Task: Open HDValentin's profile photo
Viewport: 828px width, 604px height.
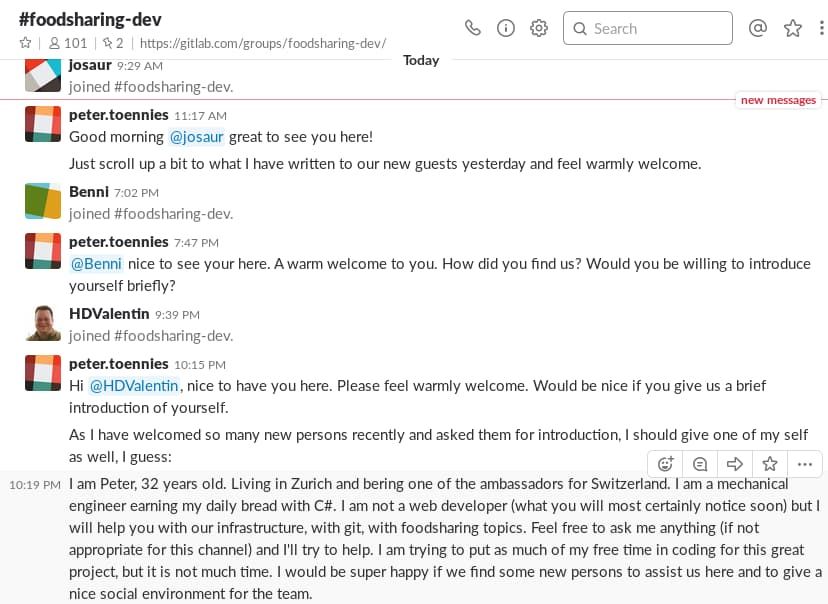Action: pyautogui.click(x=43, y=323)
